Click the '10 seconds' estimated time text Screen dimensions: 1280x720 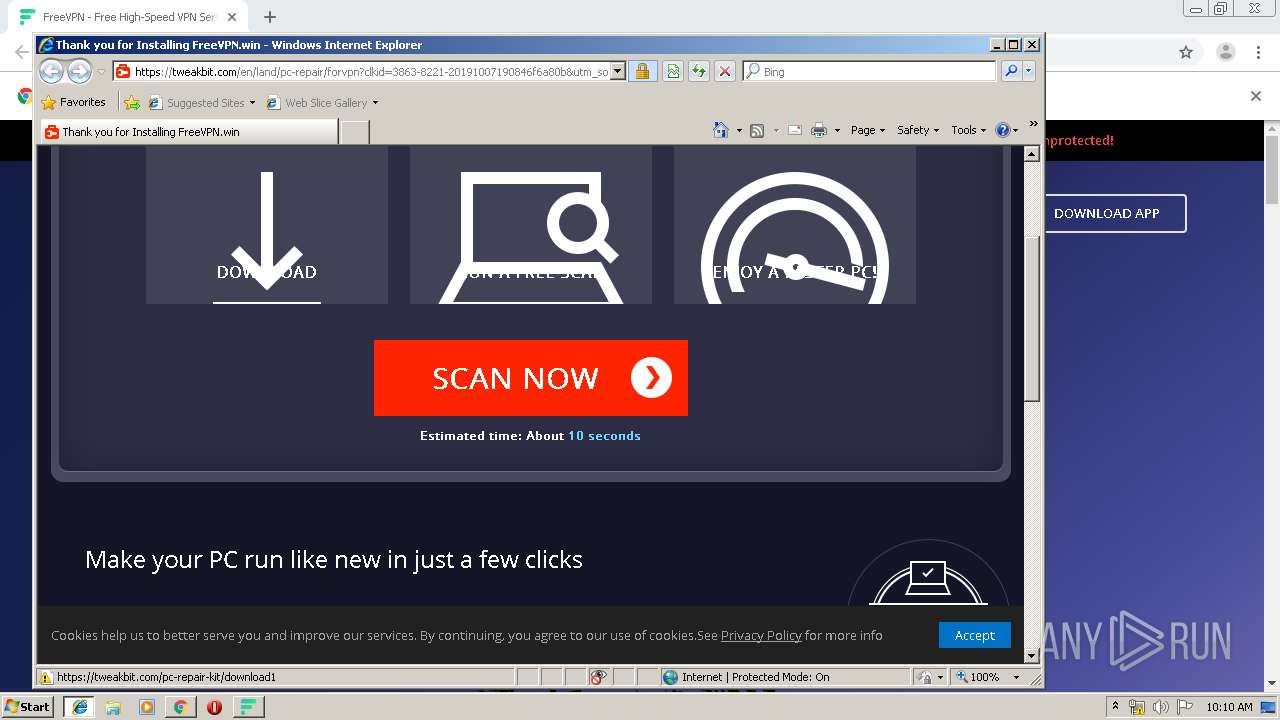(x=604, y=436)
